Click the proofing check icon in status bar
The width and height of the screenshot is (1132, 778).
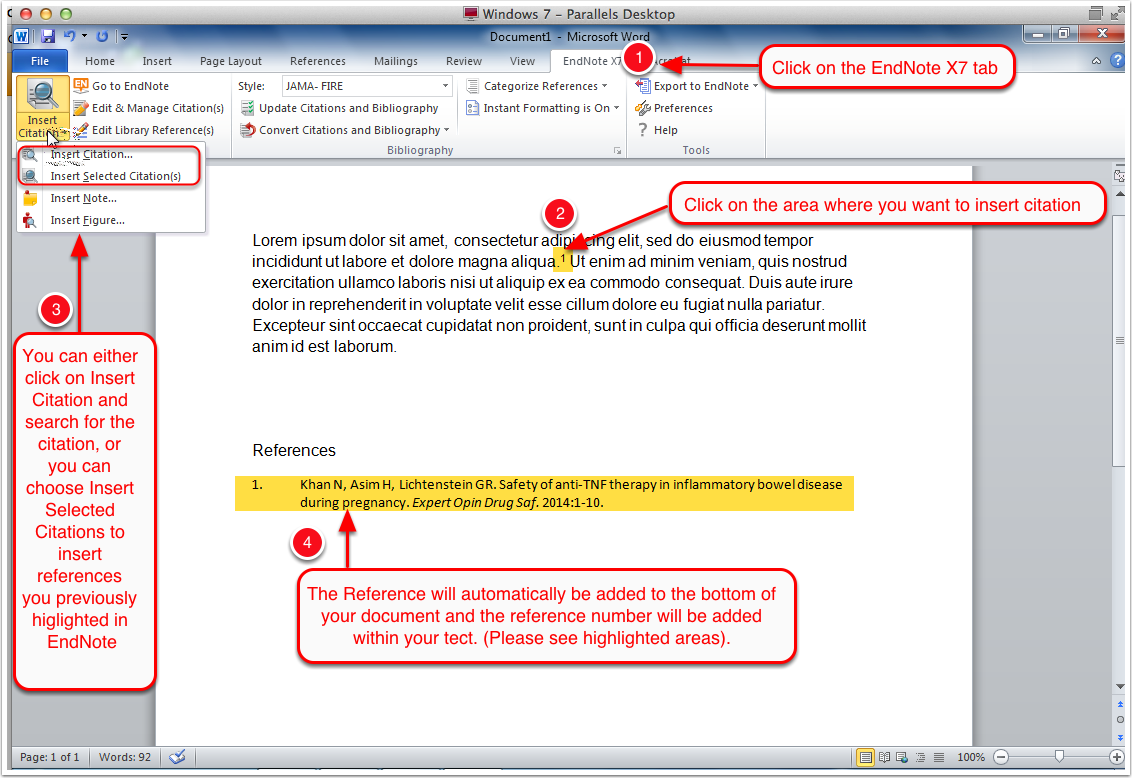[x=177, y=757]
